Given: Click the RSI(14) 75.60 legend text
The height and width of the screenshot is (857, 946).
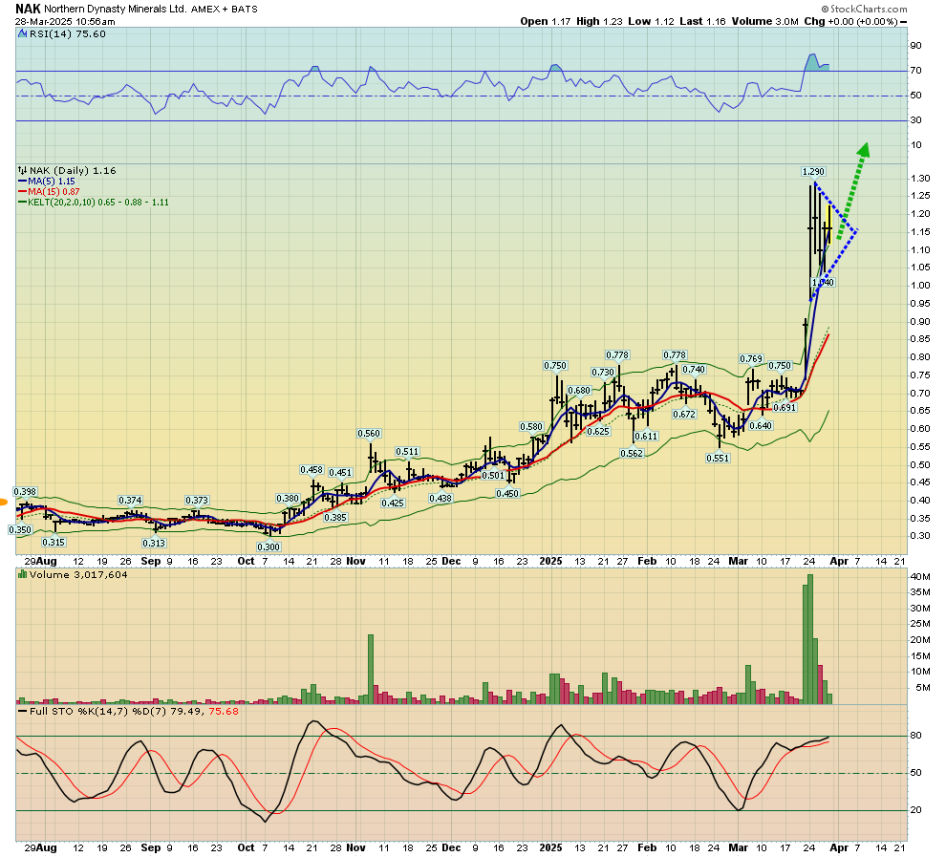Looking at the screenshot, I should tap(67, 34).
